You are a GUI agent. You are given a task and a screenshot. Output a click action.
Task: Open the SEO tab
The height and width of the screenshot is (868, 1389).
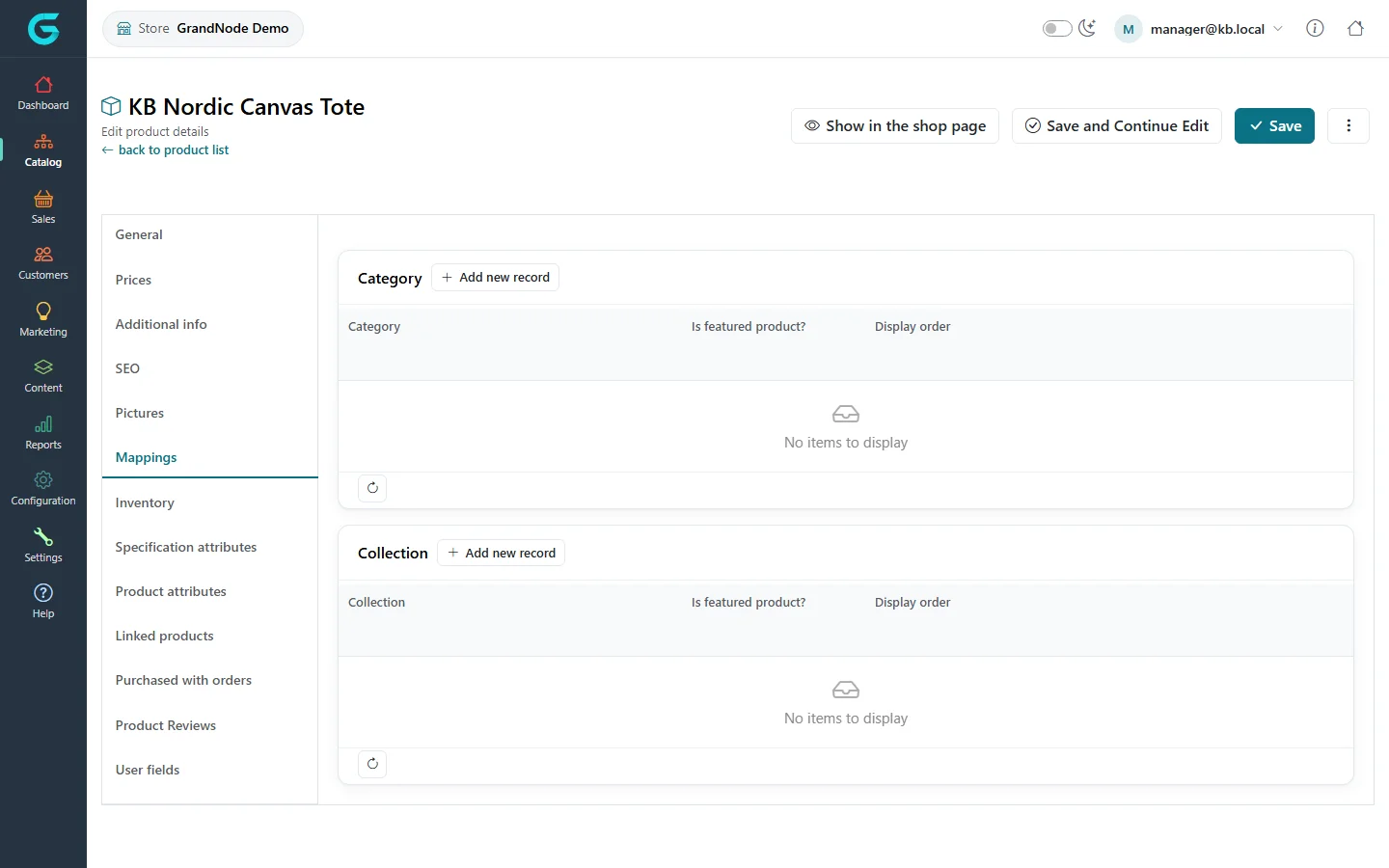[209, 368]
